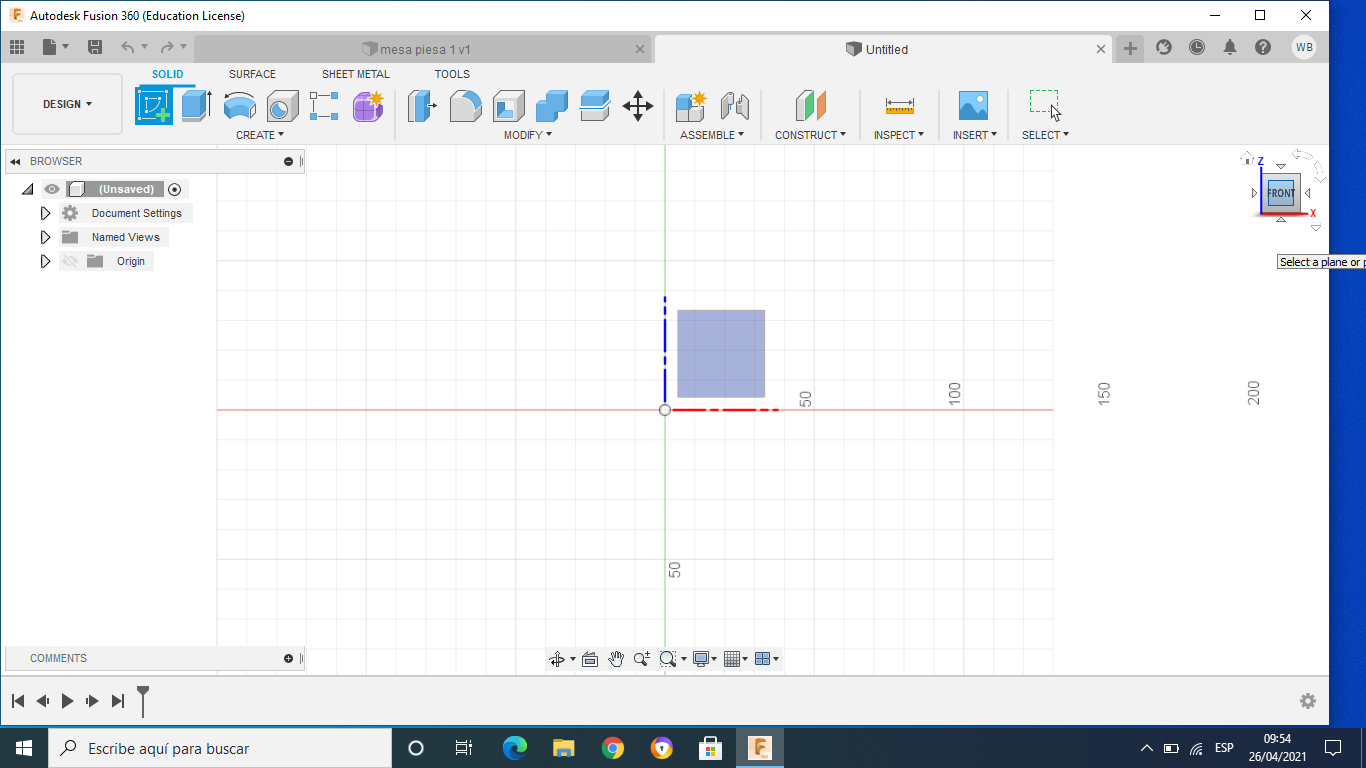Open the ASSEMBLE dropdown menu
1366x768 pixels.
pyautogui.click(x=712, y=135)
